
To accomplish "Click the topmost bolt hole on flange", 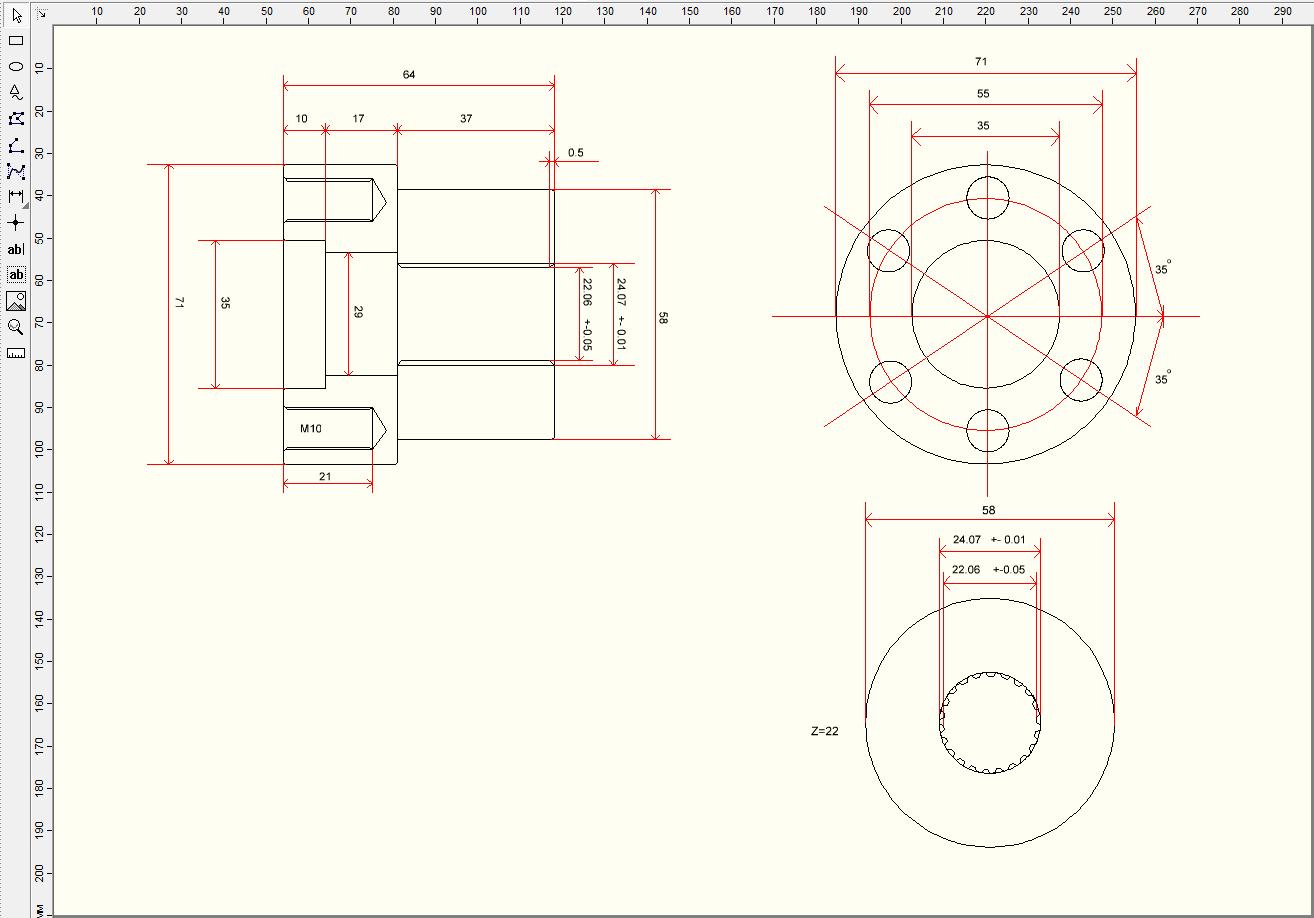I will [988, 197].
